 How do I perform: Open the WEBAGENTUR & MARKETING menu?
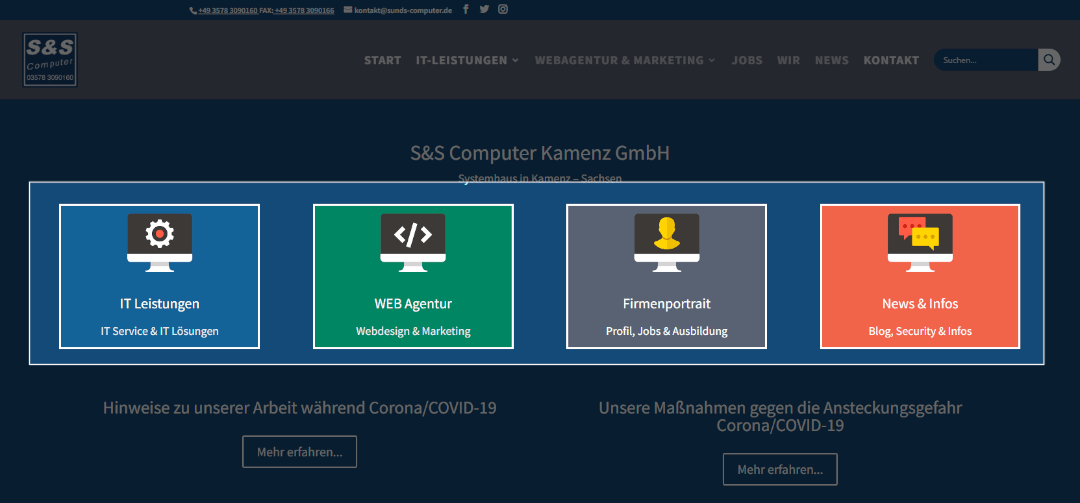point(619,61)
